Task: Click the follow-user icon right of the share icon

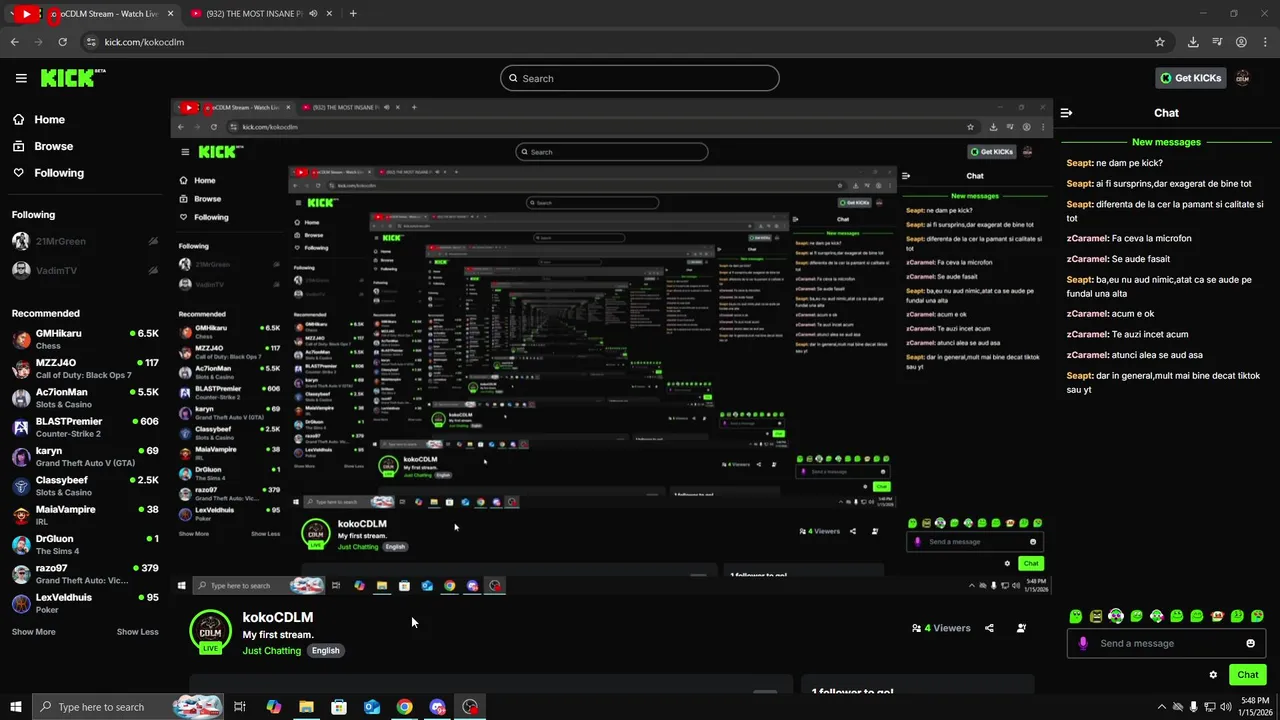Action: click(1021, 628)
